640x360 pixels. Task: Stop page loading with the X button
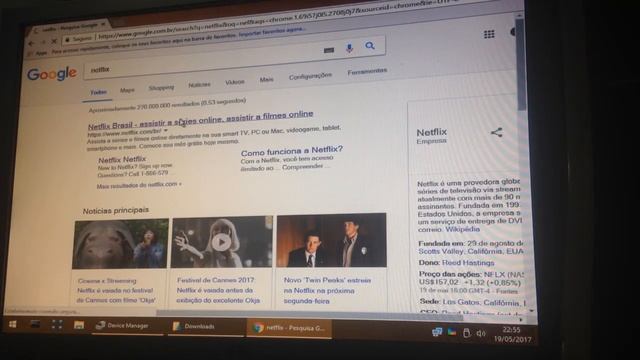click(54, 42)
